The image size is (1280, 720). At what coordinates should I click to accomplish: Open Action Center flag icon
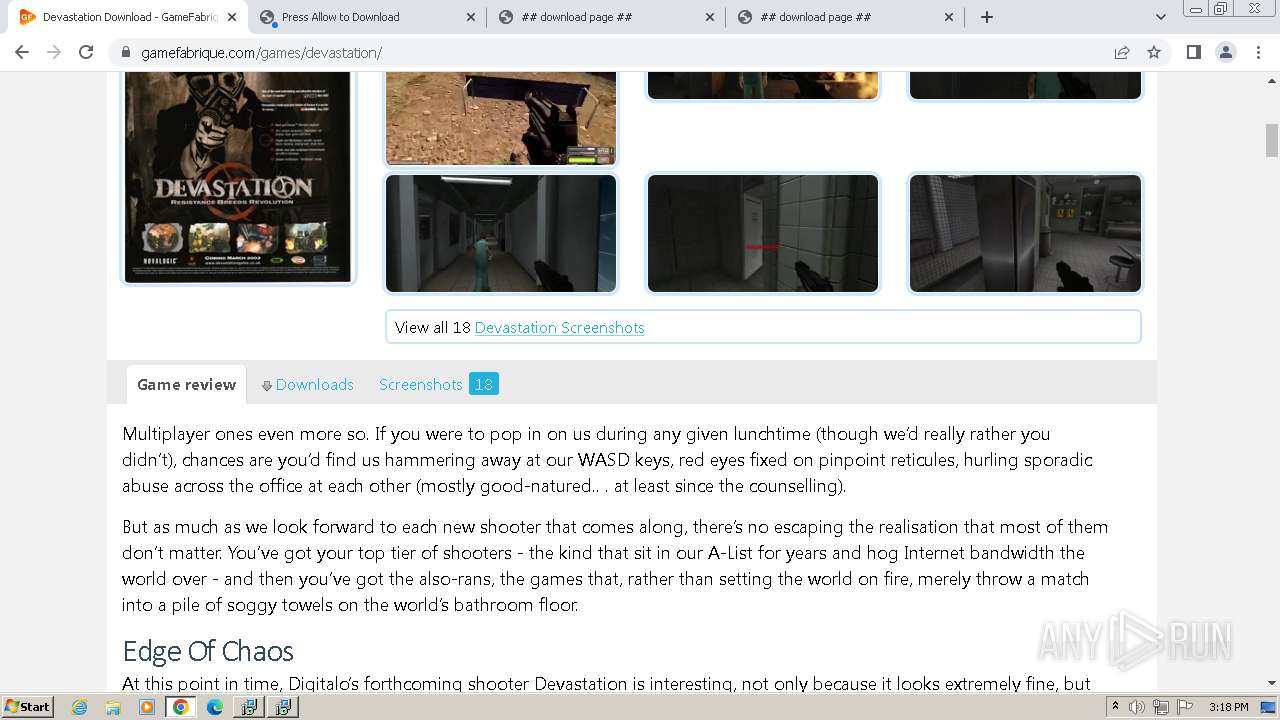coord(1185,707)
